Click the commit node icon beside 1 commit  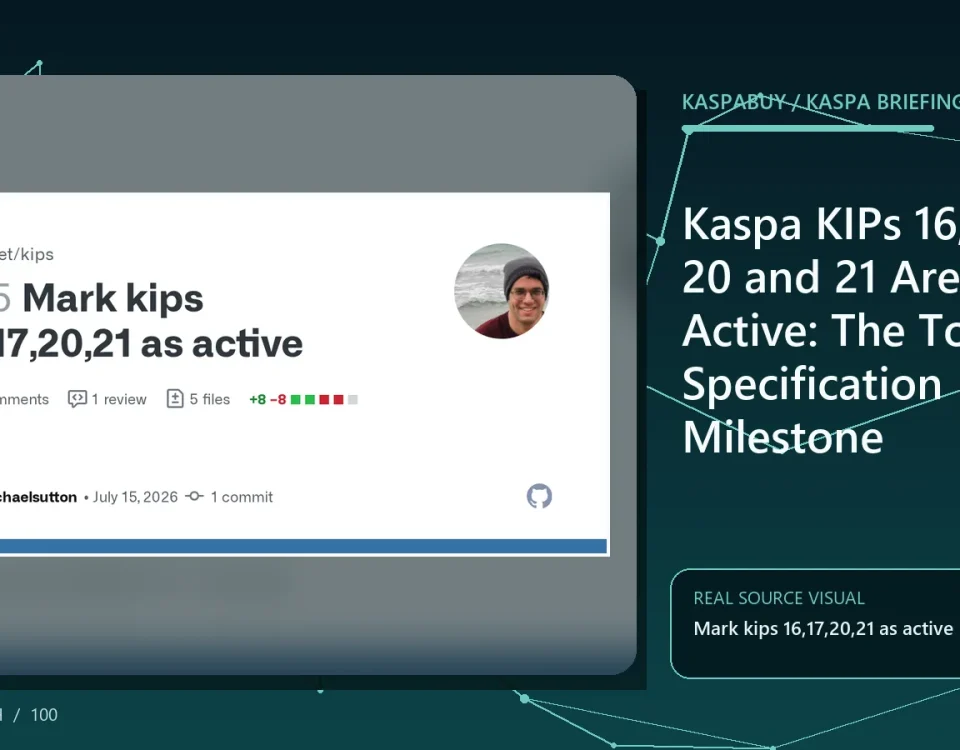tap(195, 496)
